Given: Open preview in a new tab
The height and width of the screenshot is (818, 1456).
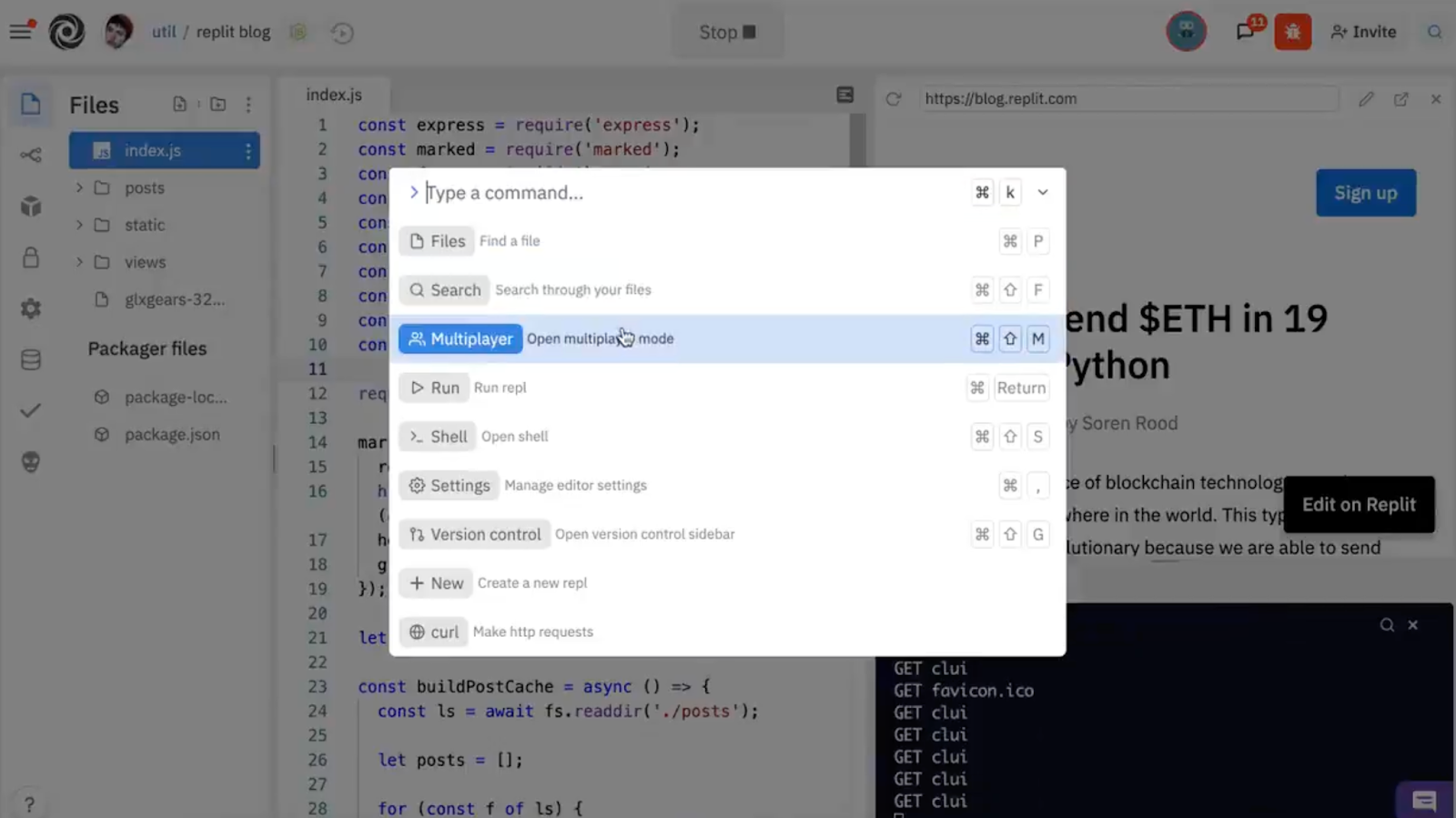Looking at the screenshot, I should [1400, 98].
